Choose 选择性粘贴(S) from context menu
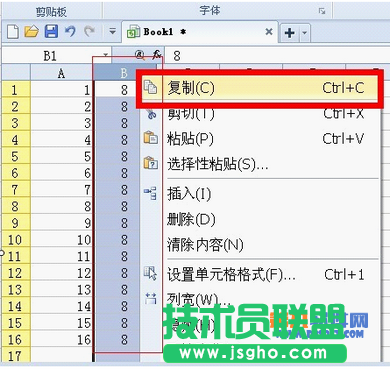This screenshot has width=390, height=369. pyautogui.click(x=260, y=164)
